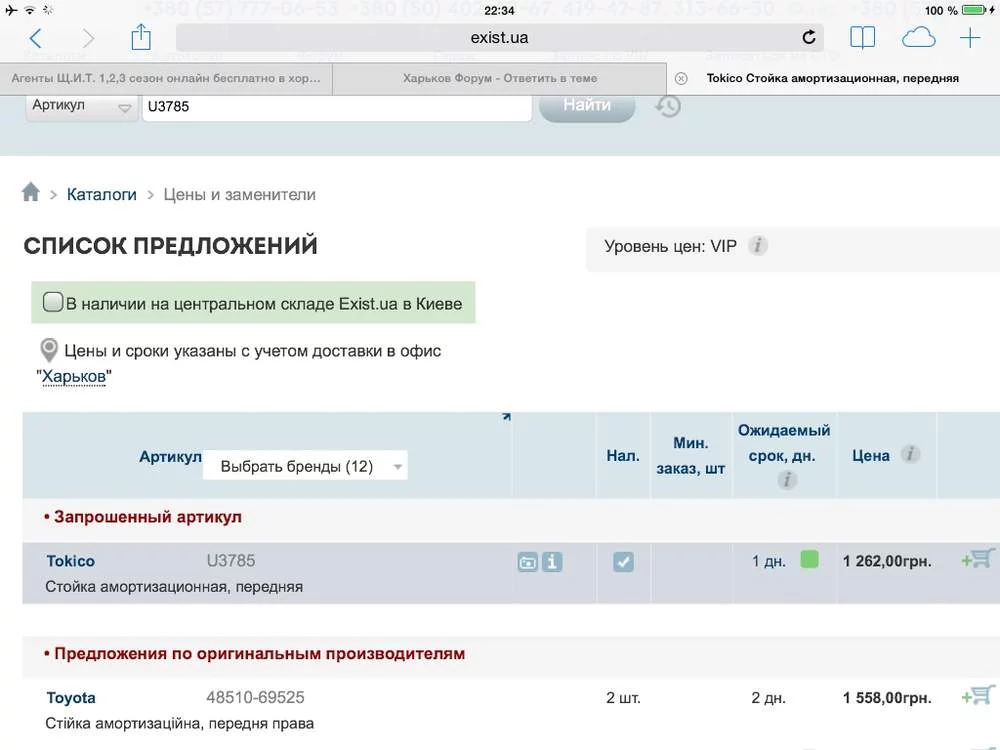
Task: Open info icon in Tokico row
Action: (552, 562)
